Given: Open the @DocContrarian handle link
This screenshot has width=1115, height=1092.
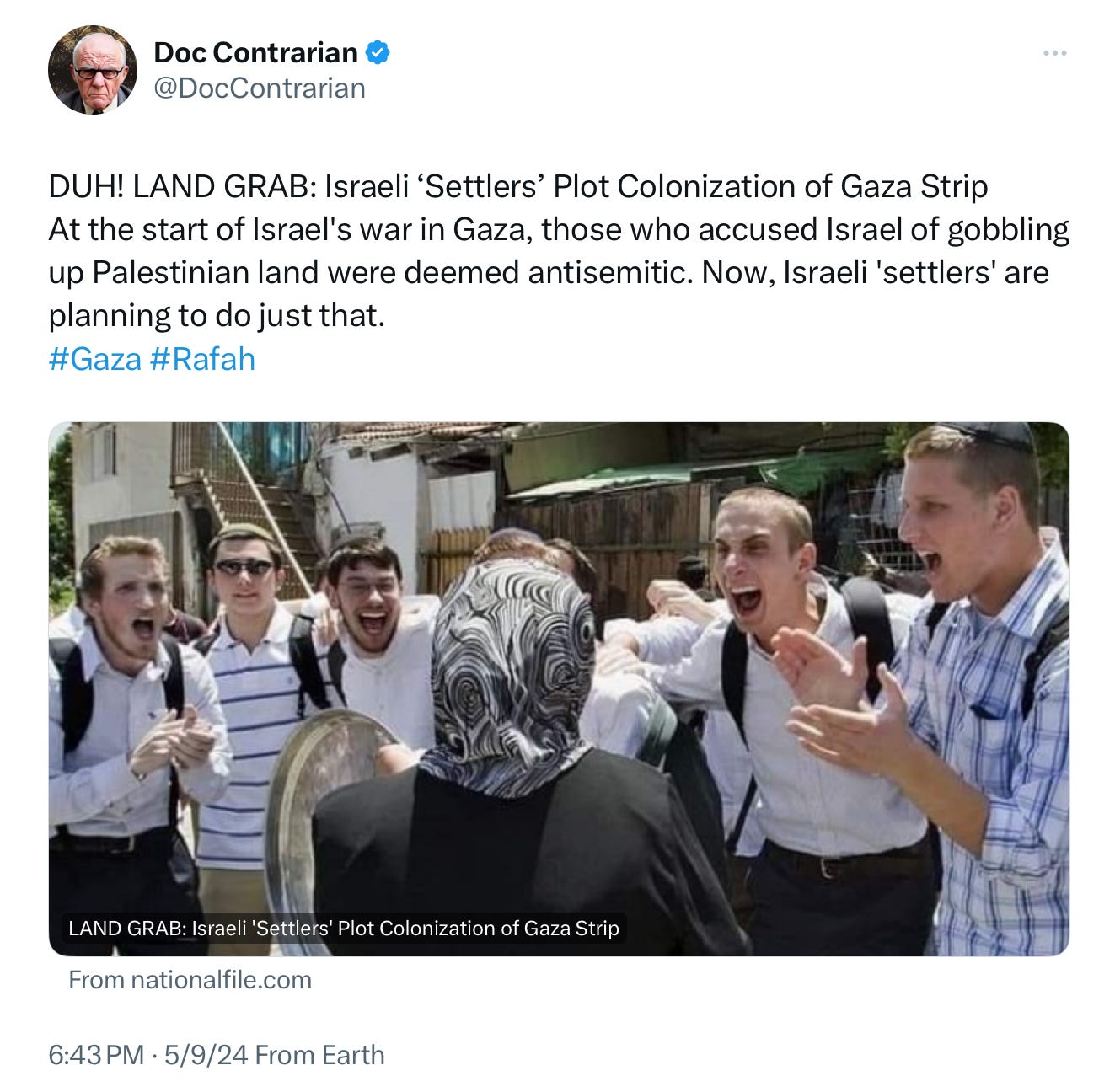Looking at the screenshot, I should click(x=260, y=88).
